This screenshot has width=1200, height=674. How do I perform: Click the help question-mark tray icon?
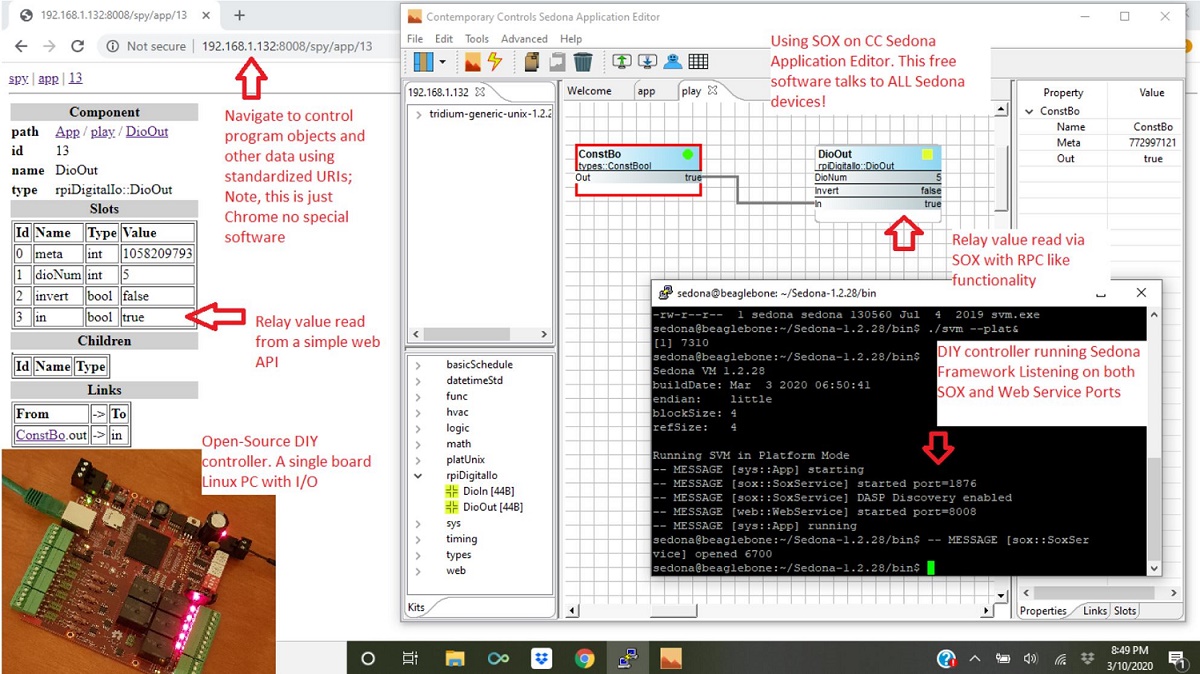946,658
